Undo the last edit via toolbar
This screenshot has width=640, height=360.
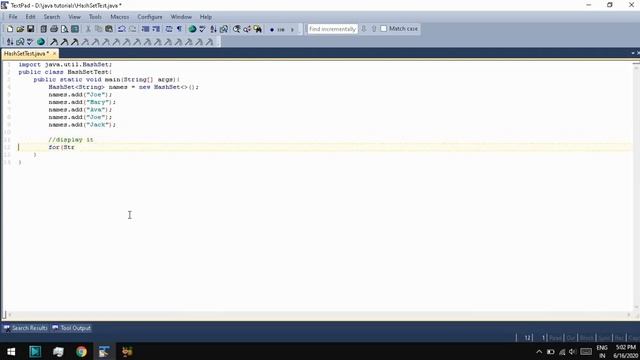point(122,29)
